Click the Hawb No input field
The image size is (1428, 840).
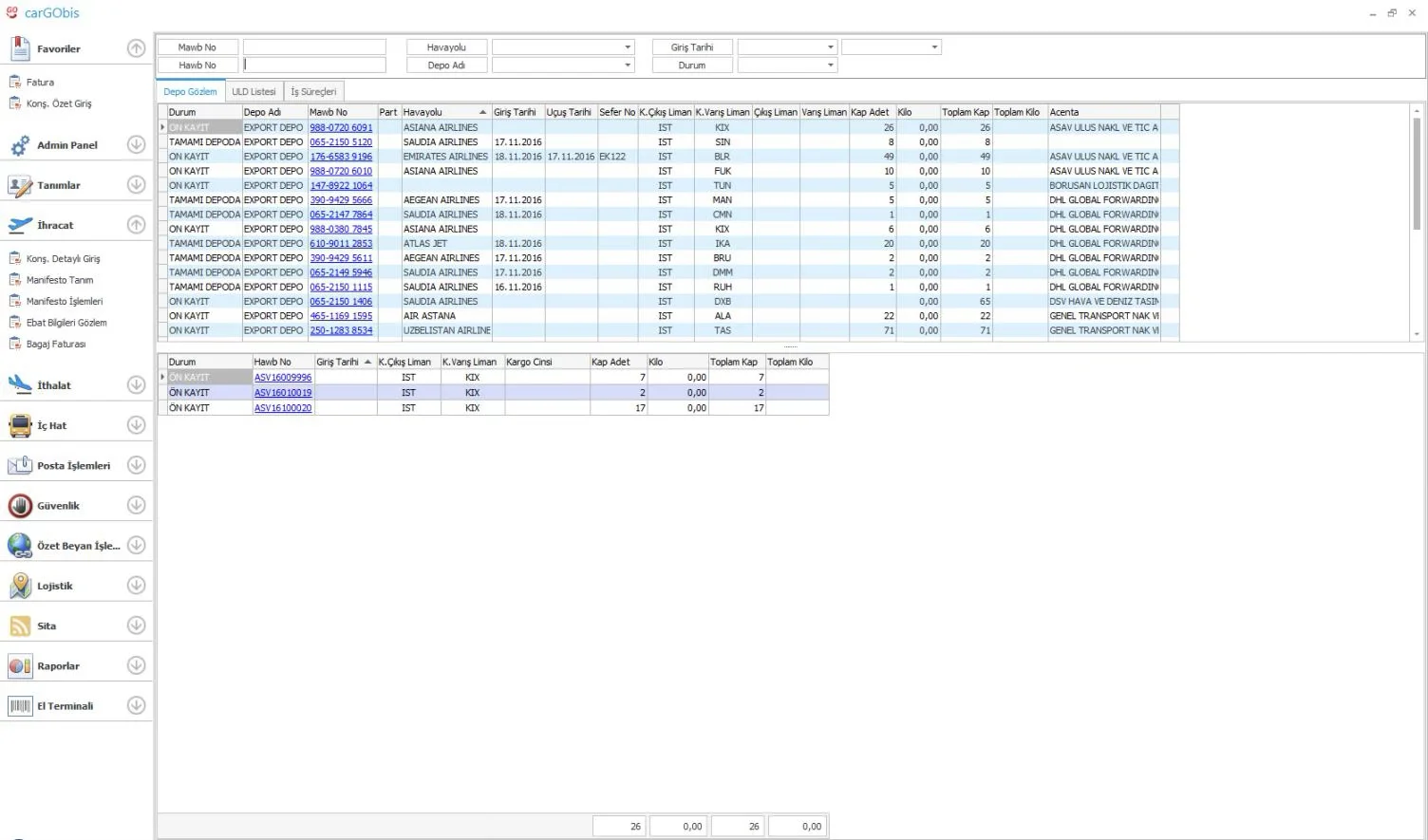coord(314,65)
